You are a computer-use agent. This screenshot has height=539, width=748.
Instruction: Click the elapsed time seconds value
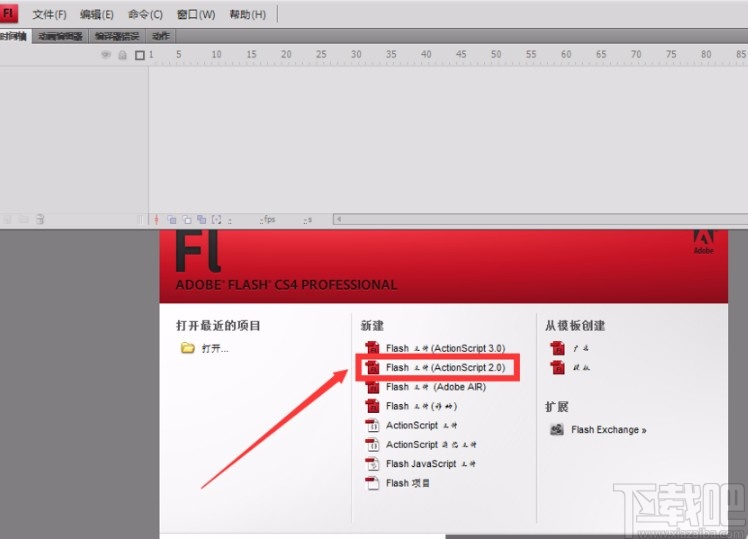coord(308,220)
